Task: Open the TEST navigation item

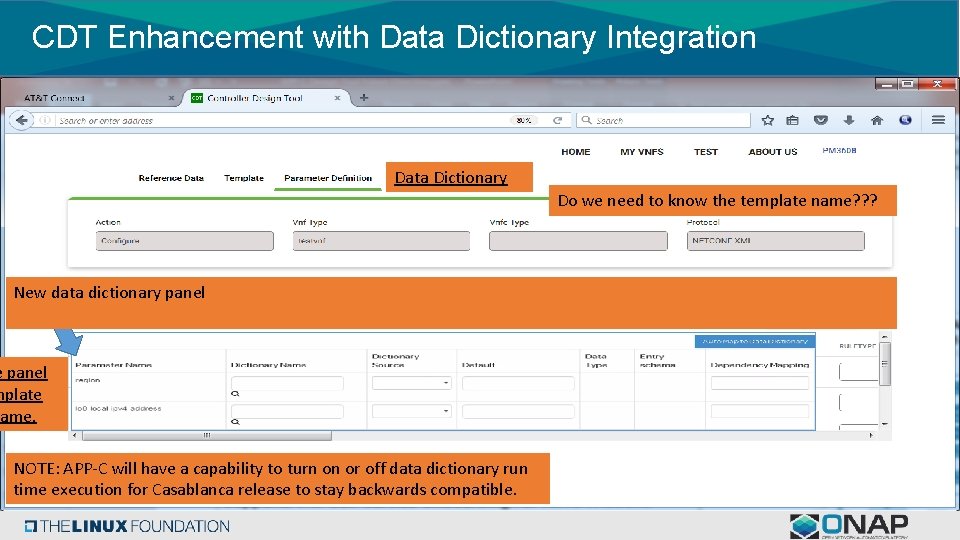Action: coord(705,152)
